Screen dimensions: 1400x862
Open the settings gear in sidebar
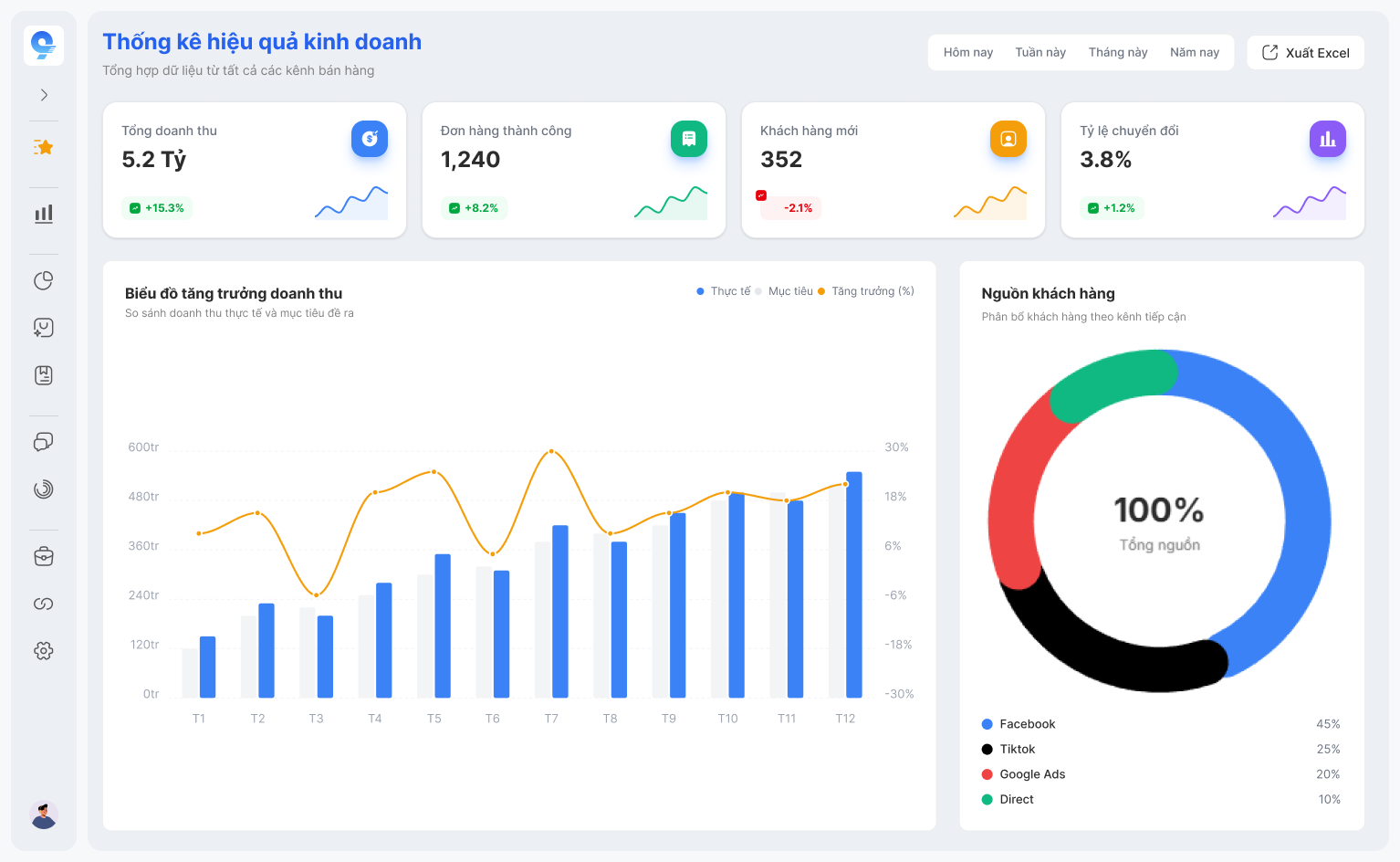[44, 651]
